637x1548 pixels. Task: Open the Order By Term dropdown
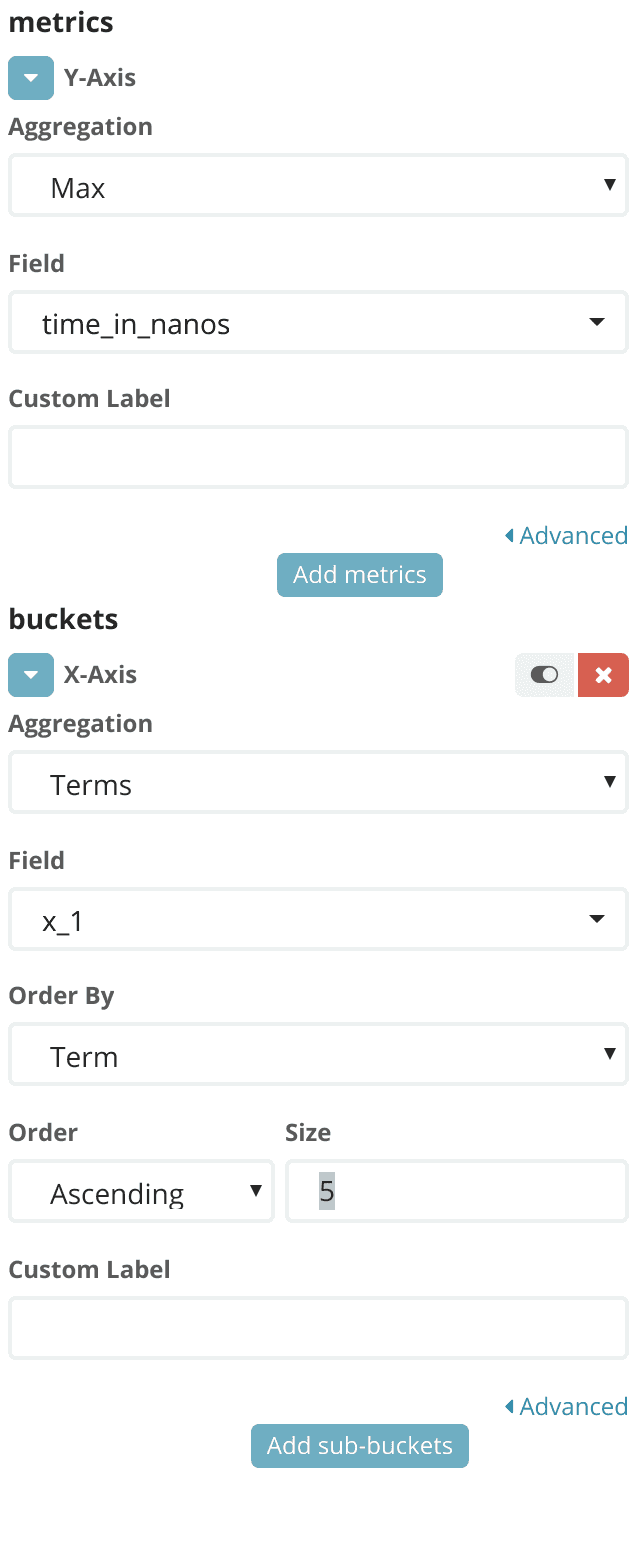click(318, 1055)
